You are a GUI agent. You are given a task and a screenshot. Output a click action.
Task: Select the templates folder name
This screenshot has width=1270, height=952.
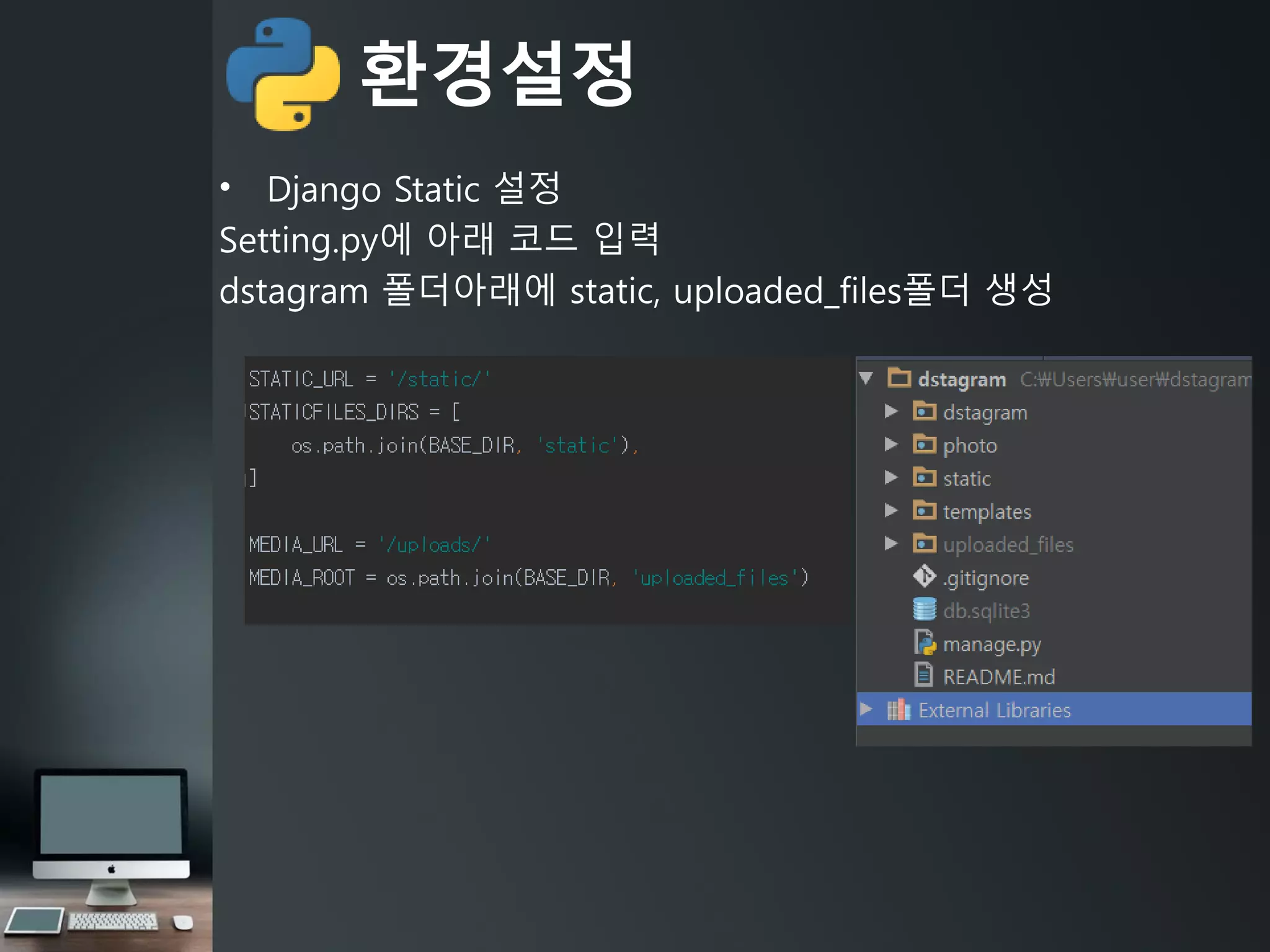[987, 512]
